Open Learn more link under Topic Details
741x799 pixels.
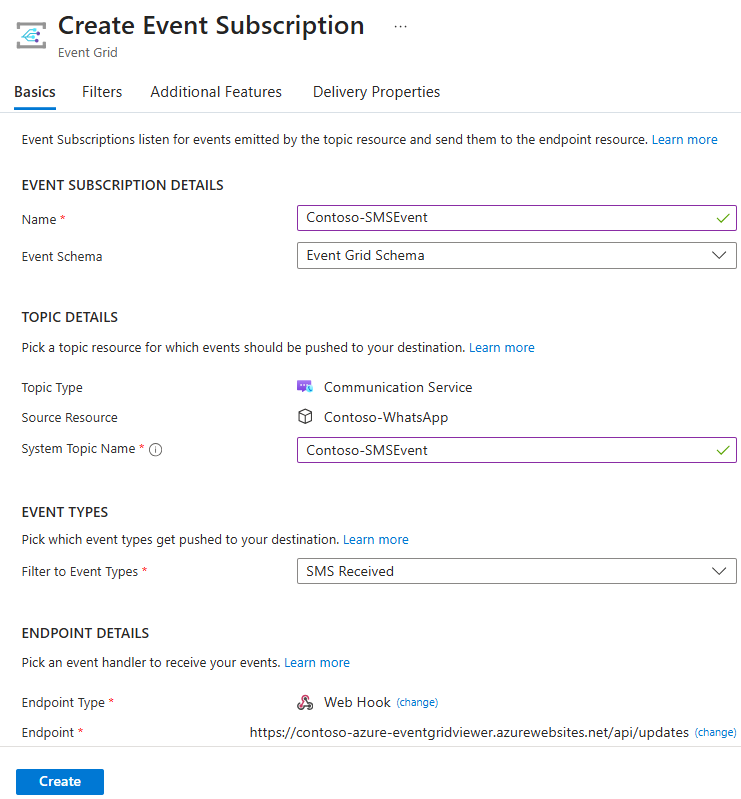[501, 348]
